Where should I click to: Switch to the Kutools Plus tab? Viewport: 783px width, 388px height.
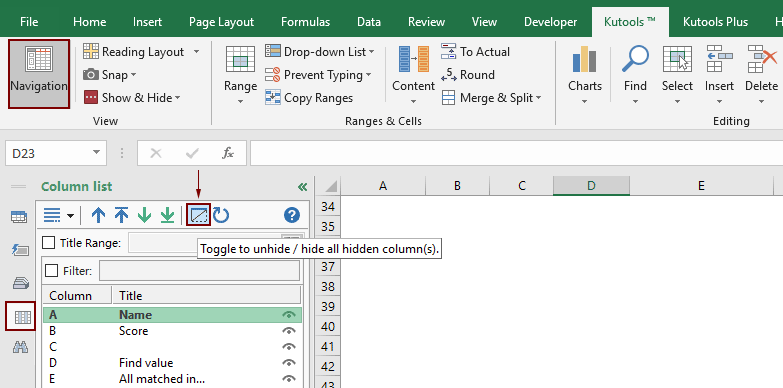pyautogui.click(x=715, y=22)
